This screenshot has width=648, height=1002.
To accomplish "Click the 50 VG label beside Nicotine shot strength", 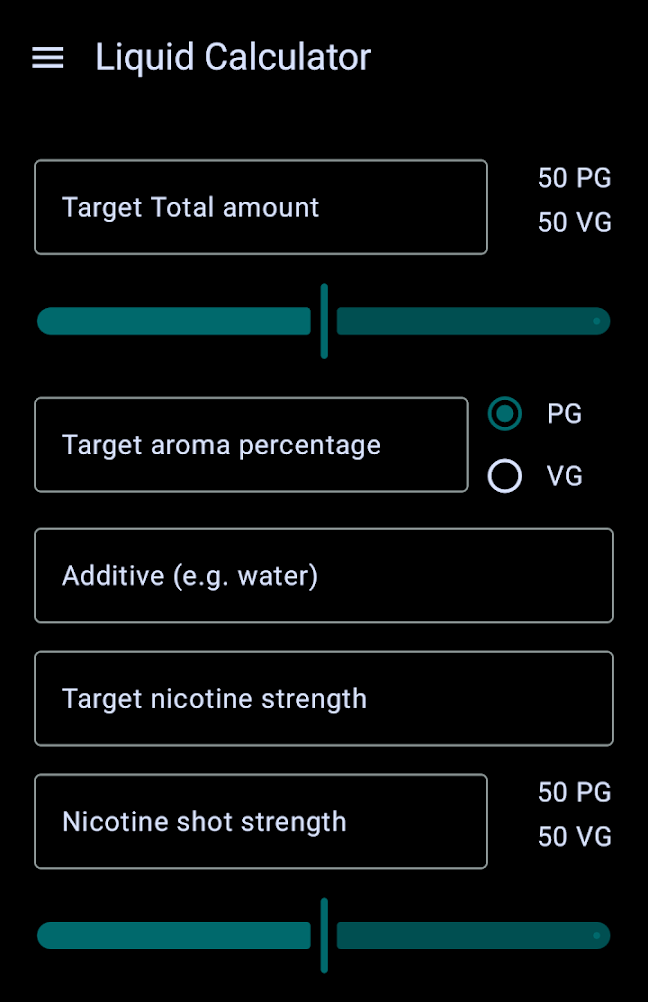I will click(574, 836).
